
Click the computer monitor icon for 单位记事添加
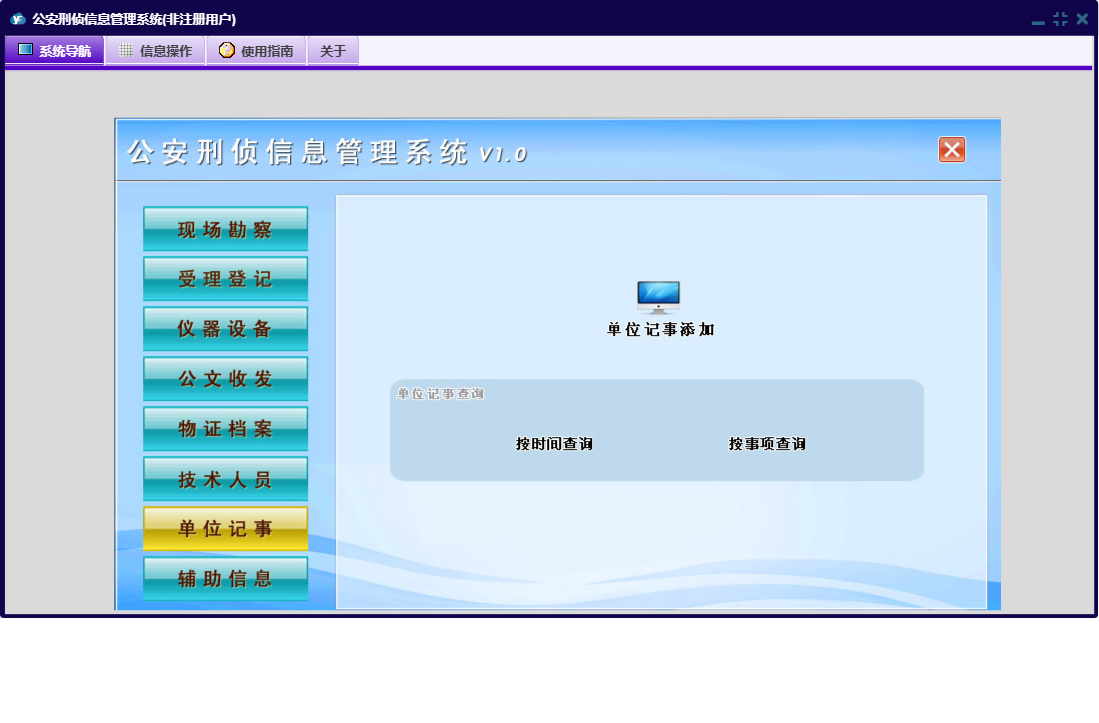[658, 297]
